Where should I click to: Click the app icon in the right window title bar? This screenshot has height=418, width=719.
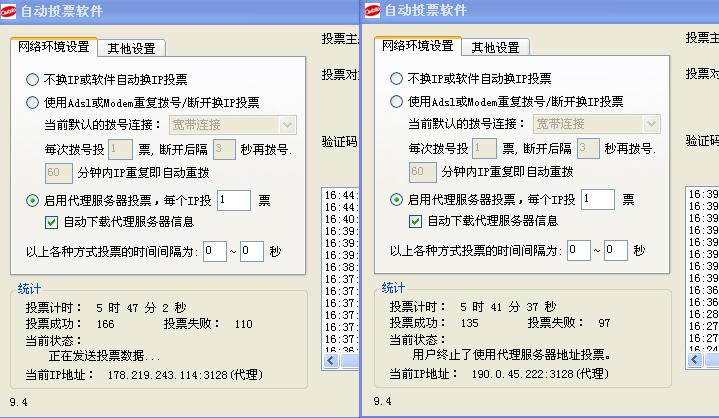(371, 11)
